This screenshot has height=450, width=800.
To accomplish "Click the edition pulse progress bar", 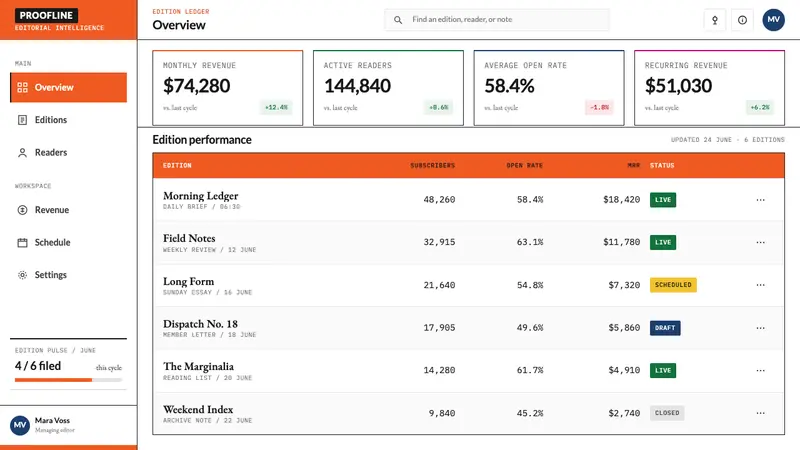I will click(x=68, y=380).
